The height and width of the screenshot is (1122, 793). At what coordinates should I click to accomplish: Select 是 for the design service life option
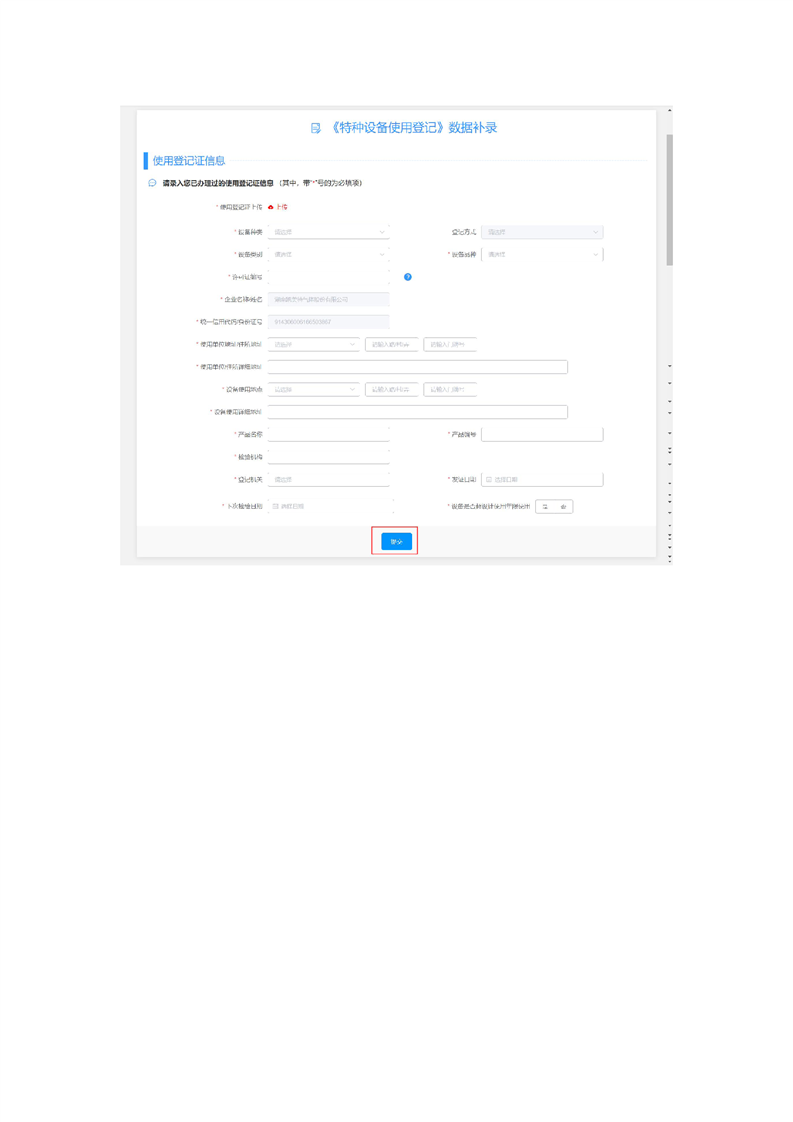[x=545, y=507]
